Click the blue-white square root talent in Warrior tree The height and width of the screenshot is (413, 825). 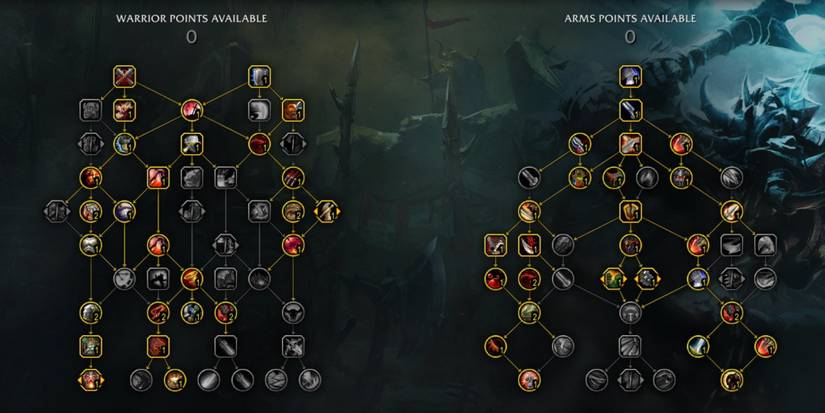pyautogui.click(x=259, y=77)
